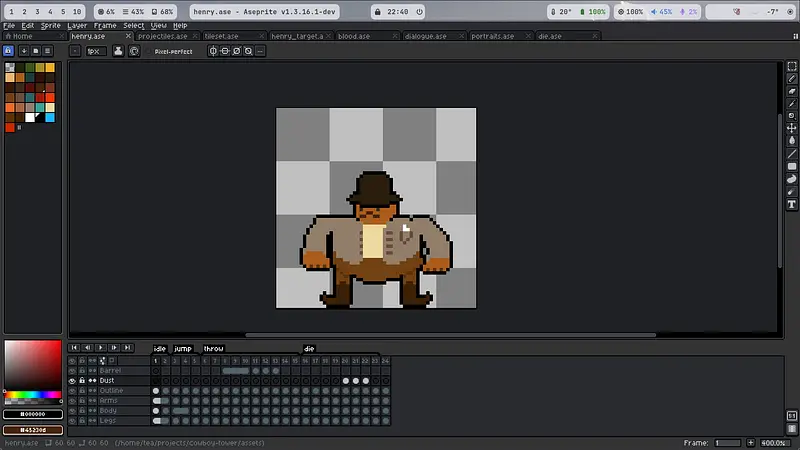
Task: Select the Rectangular Marquee tool
Action: click(x=792, y=66)
